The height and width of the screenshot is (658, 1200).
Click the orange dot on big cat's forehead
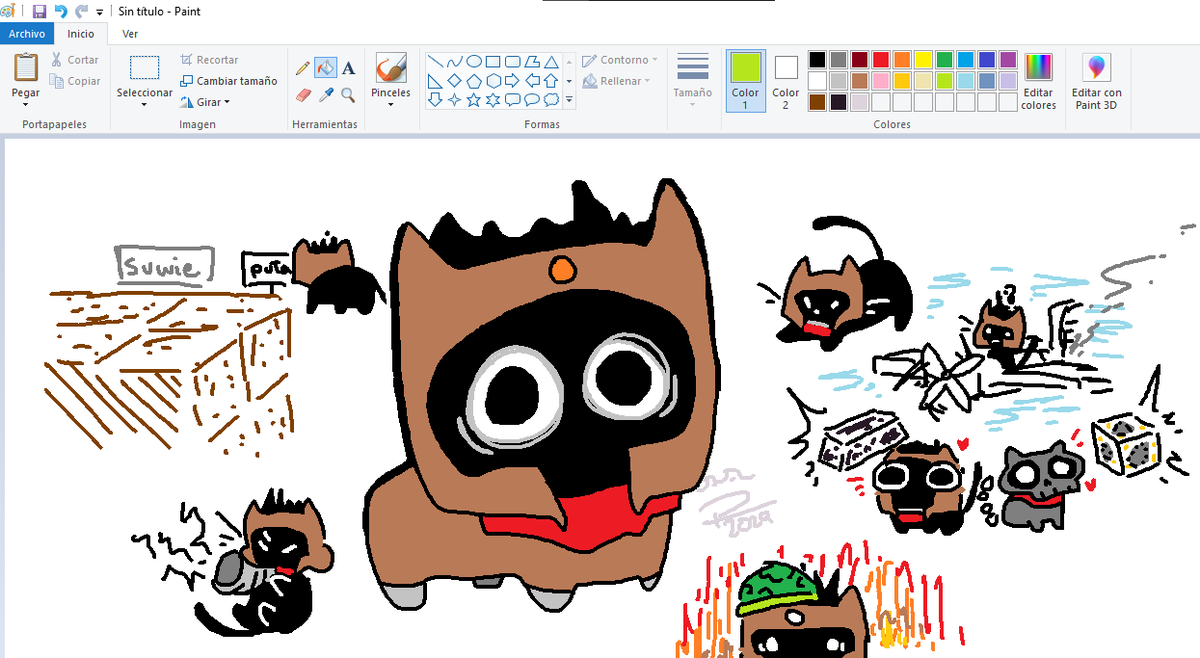563,268
